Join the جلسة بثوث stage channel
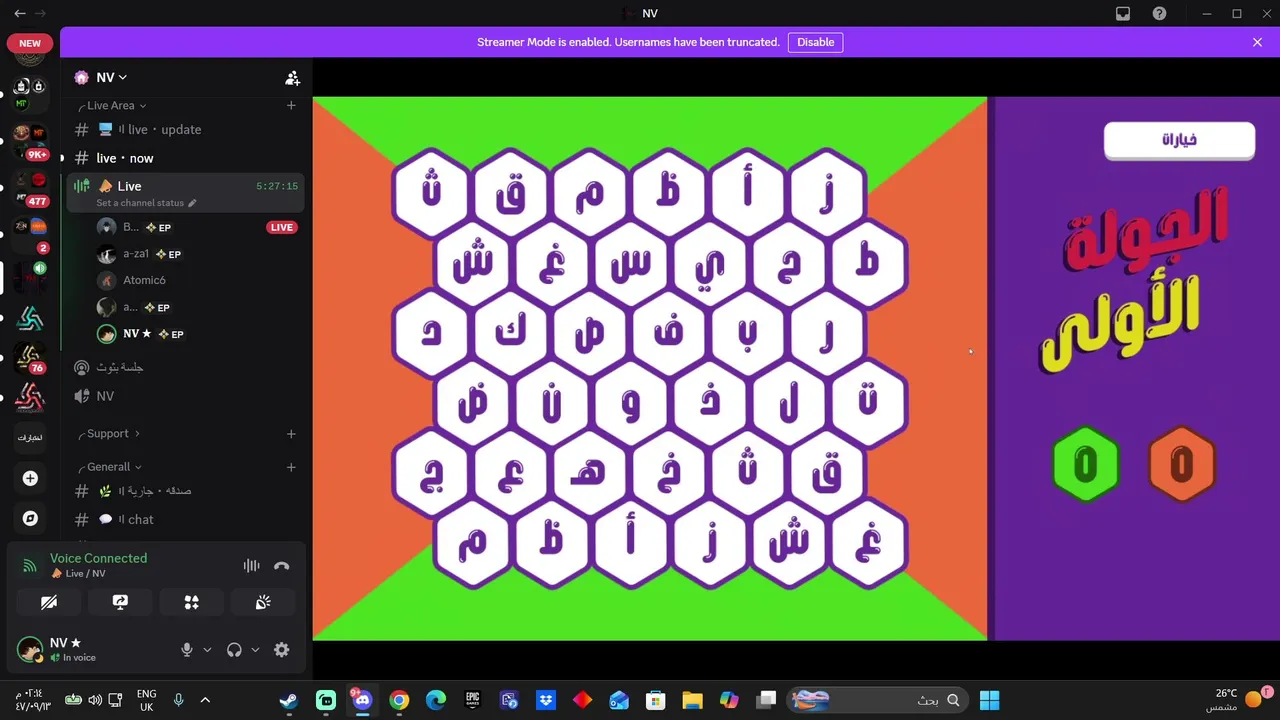Image resolution: width=1280 pixels, height=720 pixels. coord(185,367)
